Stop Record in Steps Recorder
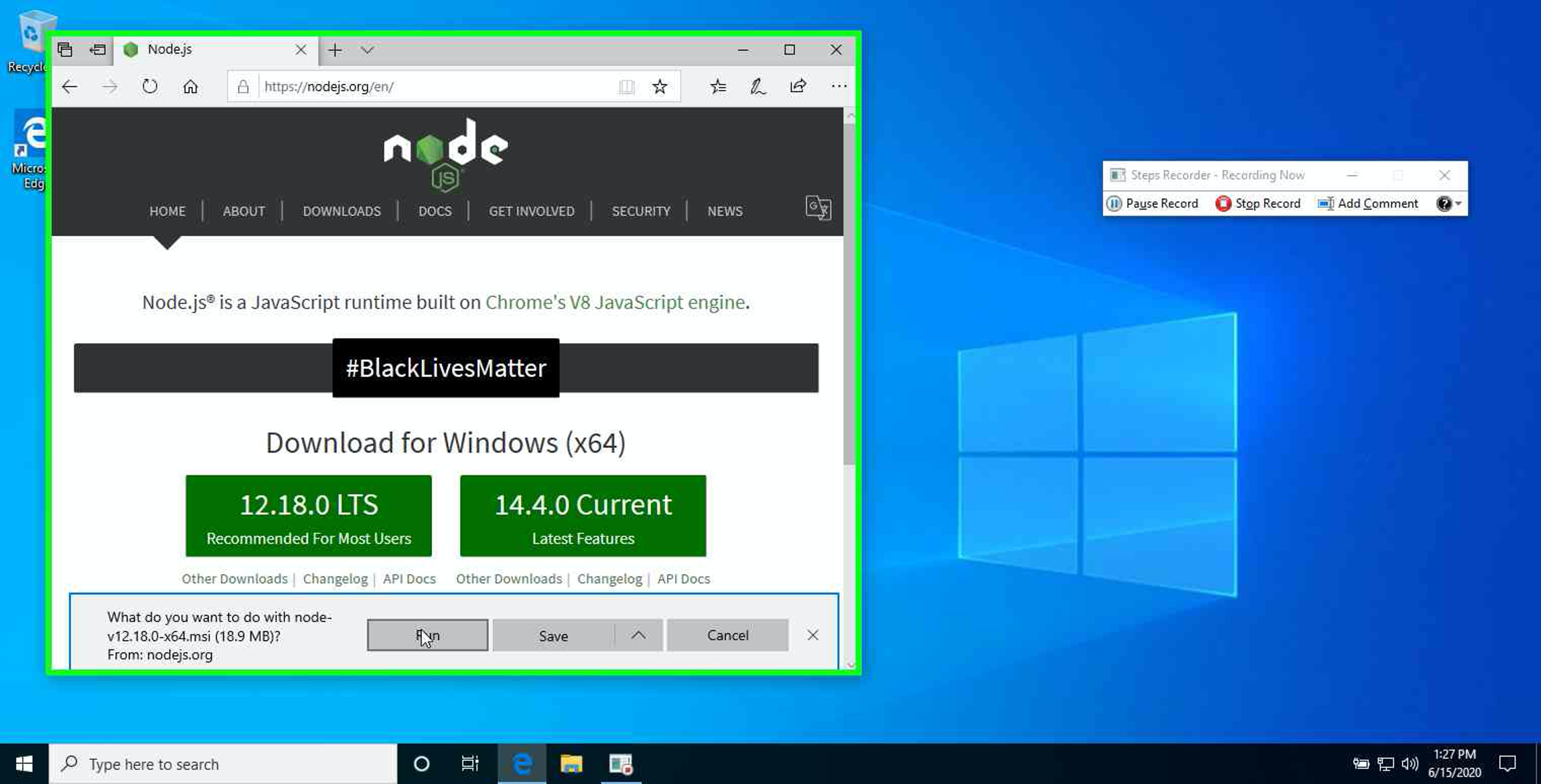Screen dimensions: 1541x784 pos(1258,203)
